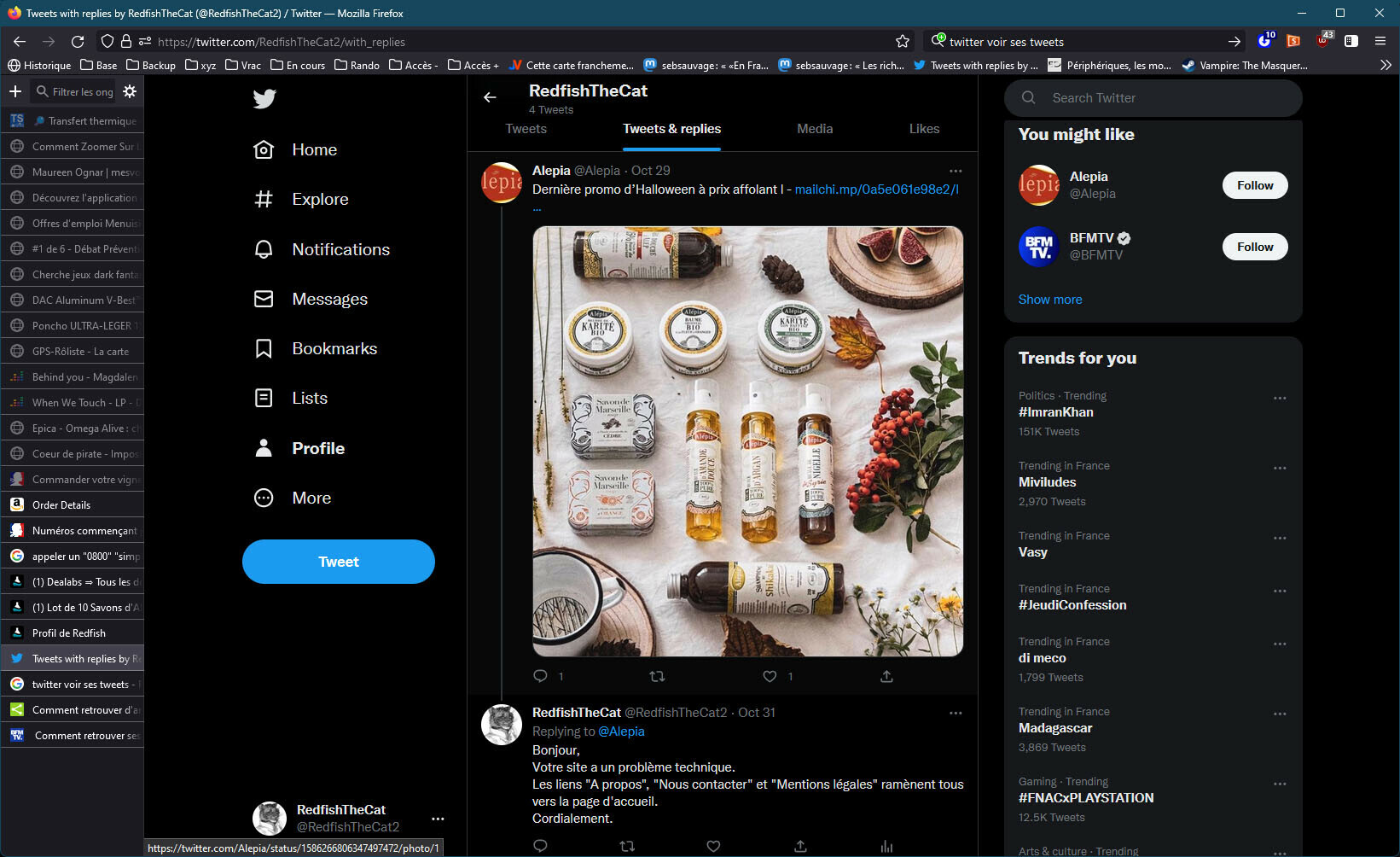
Task: Bookmark this page with the star icon
Action: [903, 41]
